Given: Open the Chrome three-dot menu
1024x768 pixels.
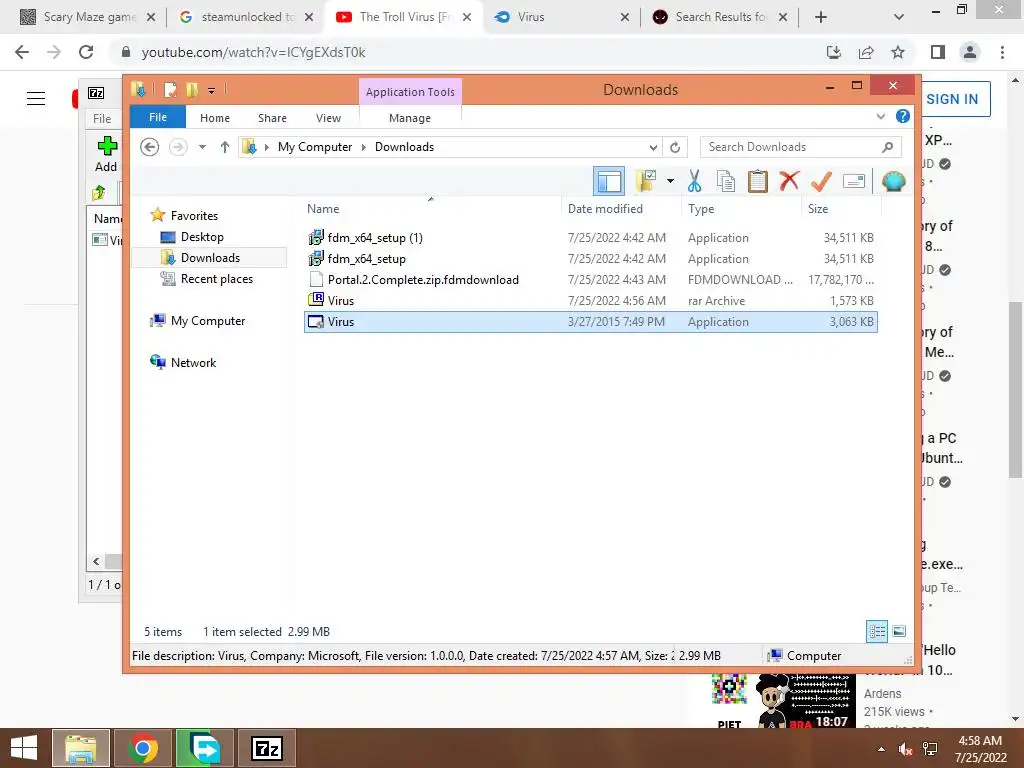Looking at the screenshot, I should (x=1002, y=52).
